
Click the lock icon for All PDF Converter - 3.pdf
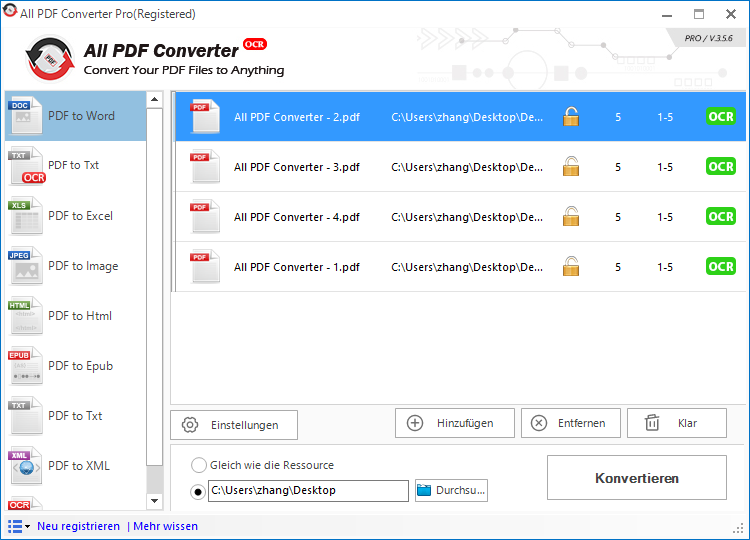pos(571,166)
